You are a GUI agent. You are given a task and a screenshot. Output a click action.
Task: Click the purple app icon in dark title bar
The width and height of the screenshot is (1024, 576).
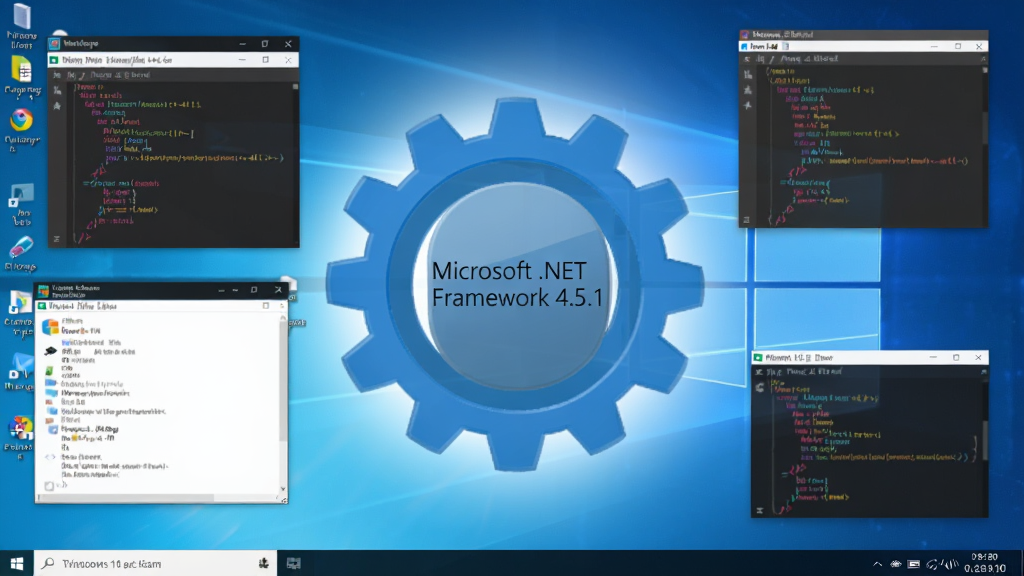pos(744,35)
